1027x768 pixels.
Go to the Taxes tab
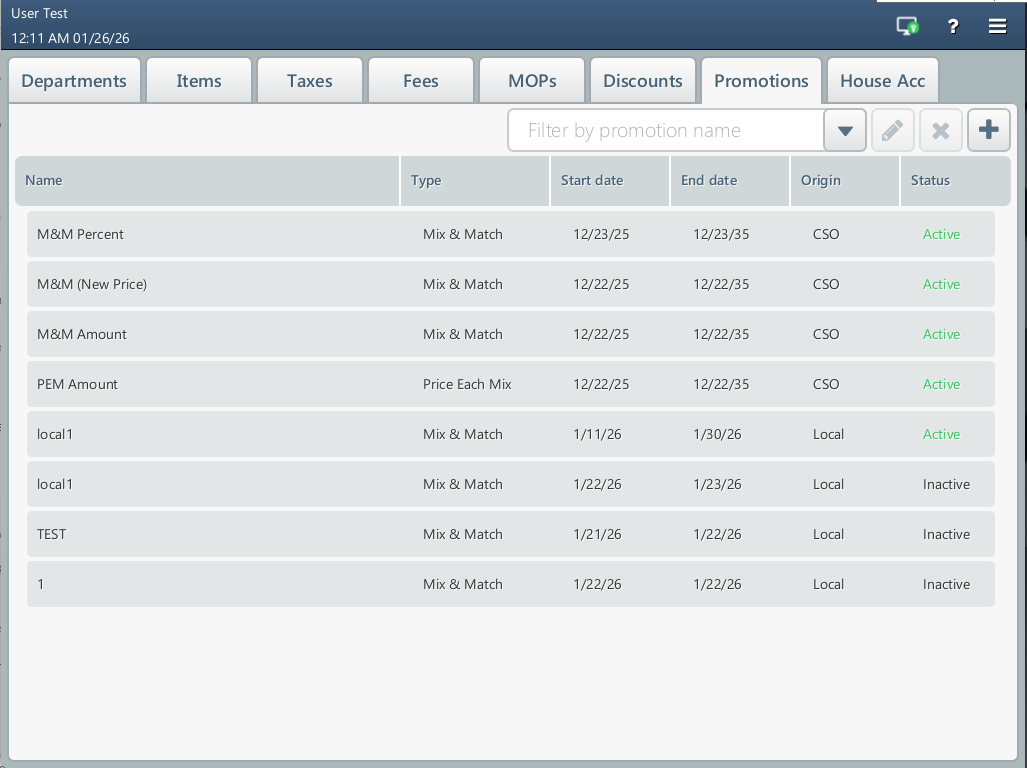click(310, 81)
